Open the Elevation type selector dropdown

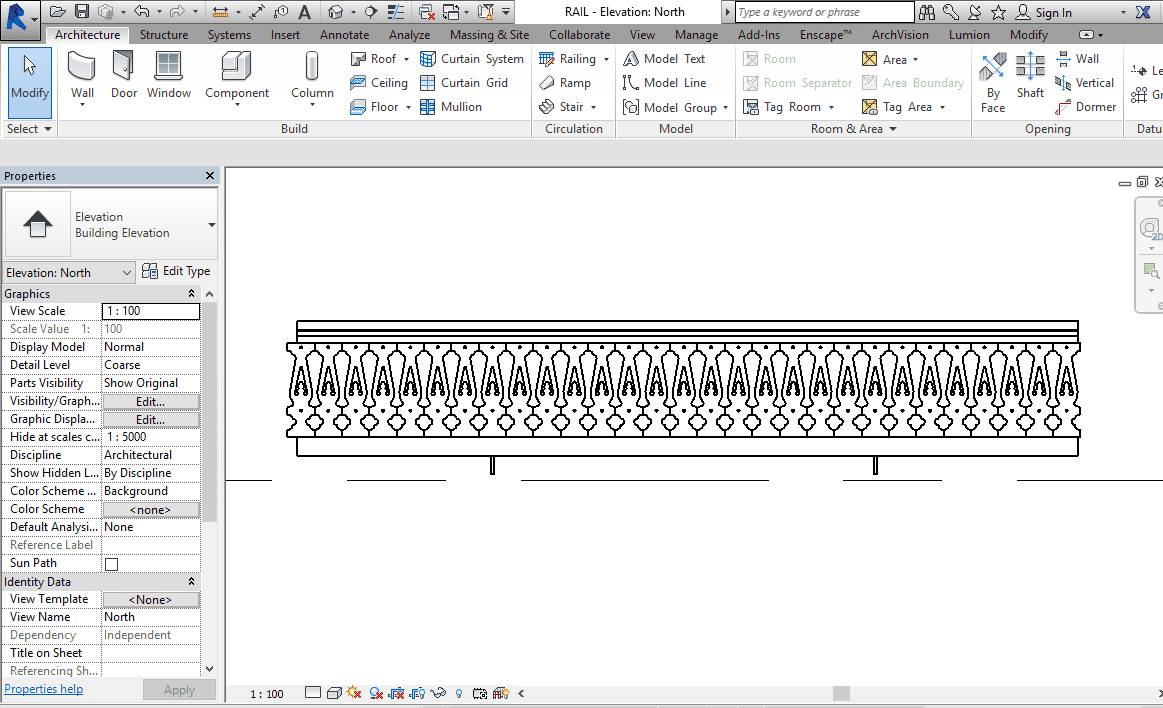(211, 225)
